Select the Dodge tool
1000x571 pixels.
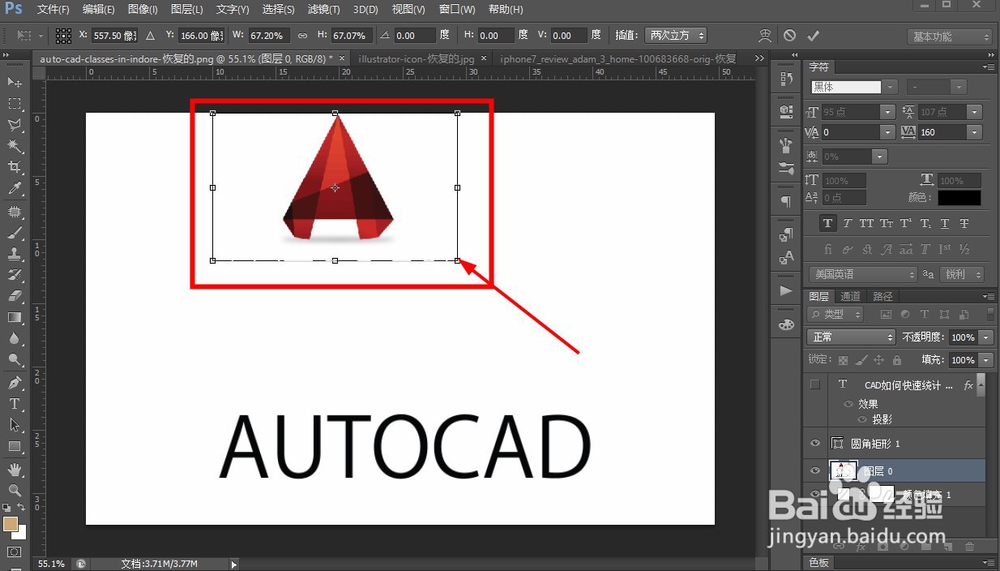[x=14, y=360]
